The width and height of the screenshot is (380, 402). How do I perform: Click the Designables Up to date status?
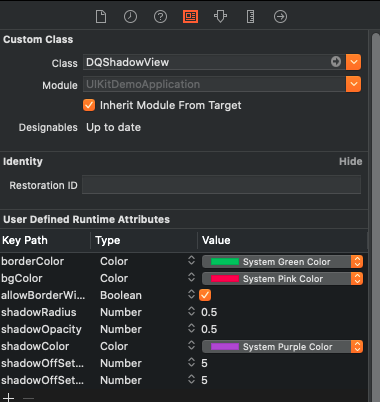coord(114,127)
